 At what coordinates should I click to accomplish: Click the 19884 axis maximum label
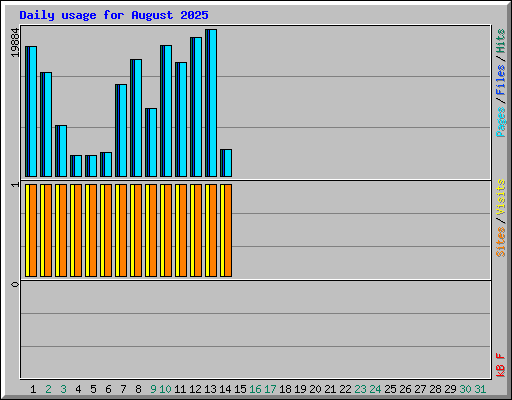point(15,43)
